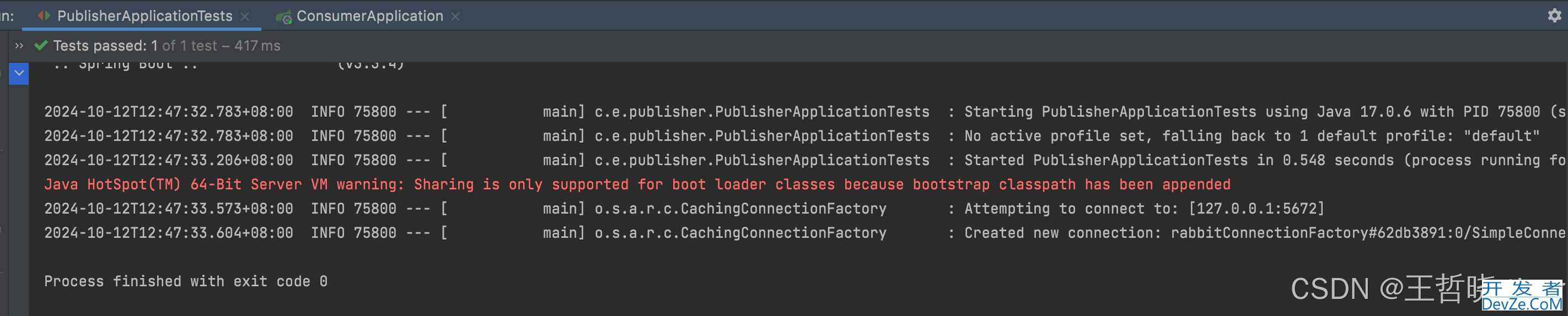Click the timestamp 2024-10-12T12:47:33.573+08:00
The width and height of the screenshot is (1568, 316).
(x=169, y=209)
